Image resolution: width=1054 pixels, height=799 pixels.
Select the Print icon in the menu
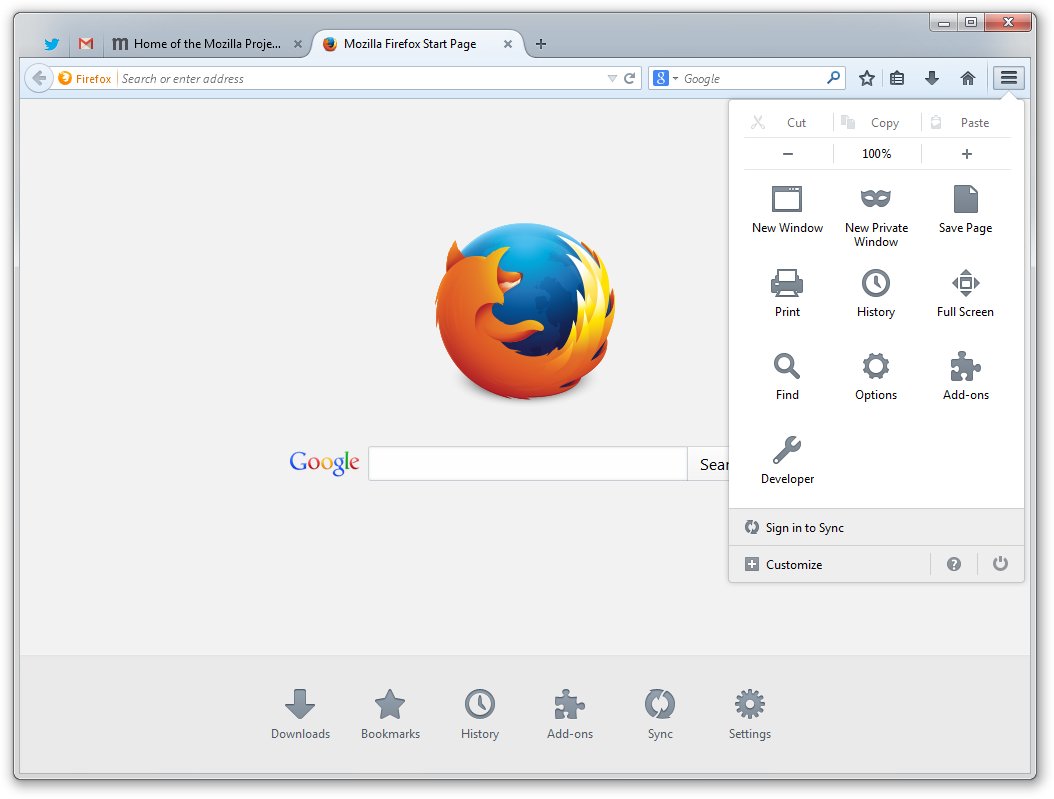[786, 292]
